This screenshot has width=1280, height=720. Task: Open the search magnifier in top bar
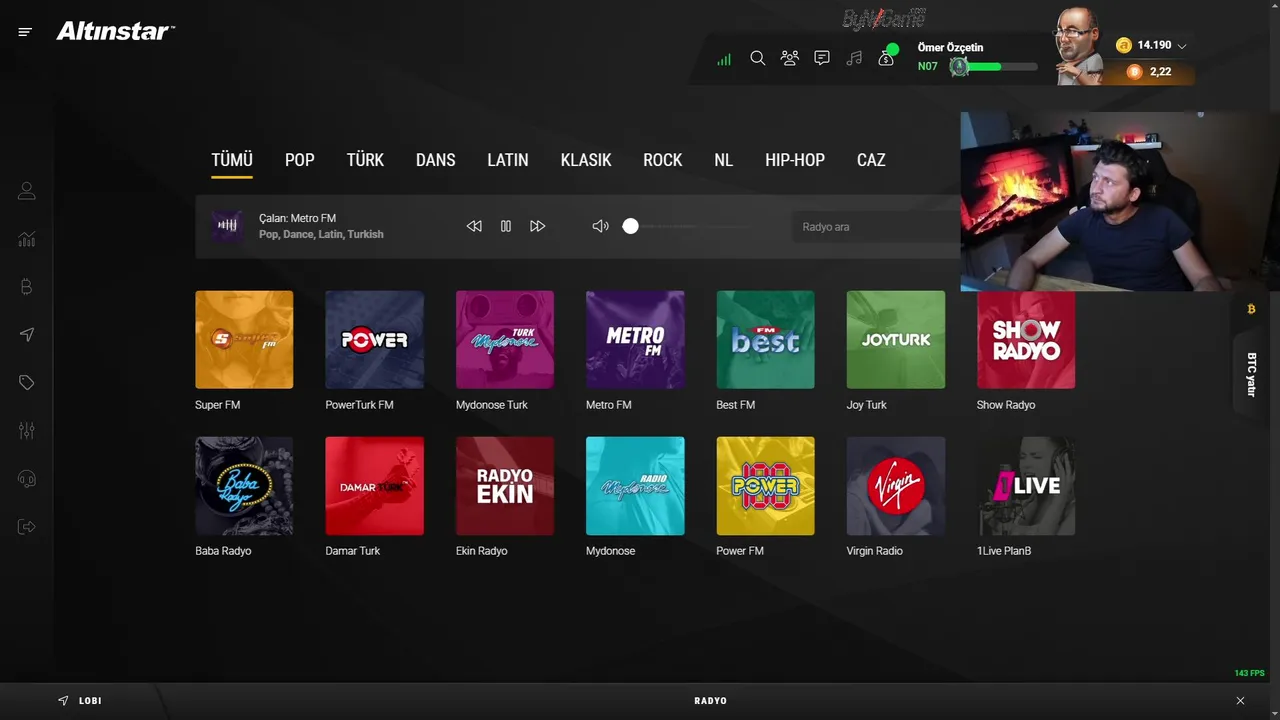coord(758,58)
